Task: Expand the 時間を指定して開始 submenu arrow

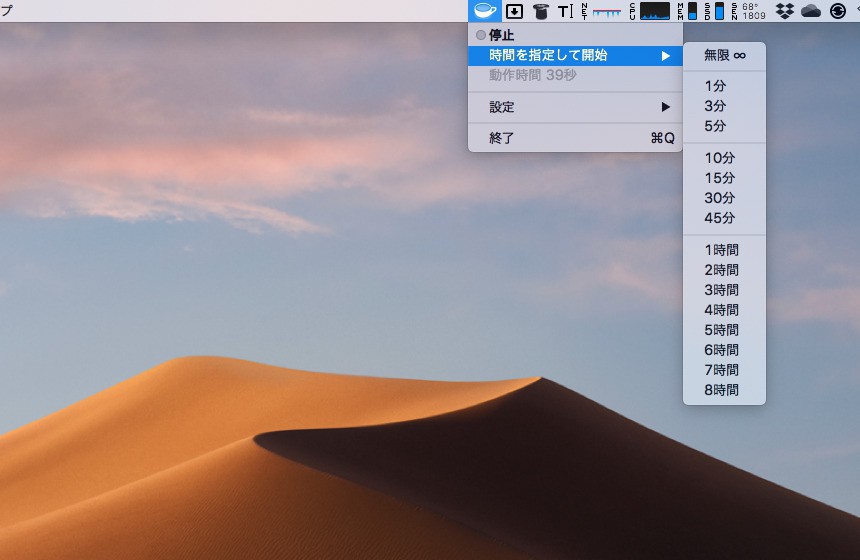Action: click(x=665, y=55)
